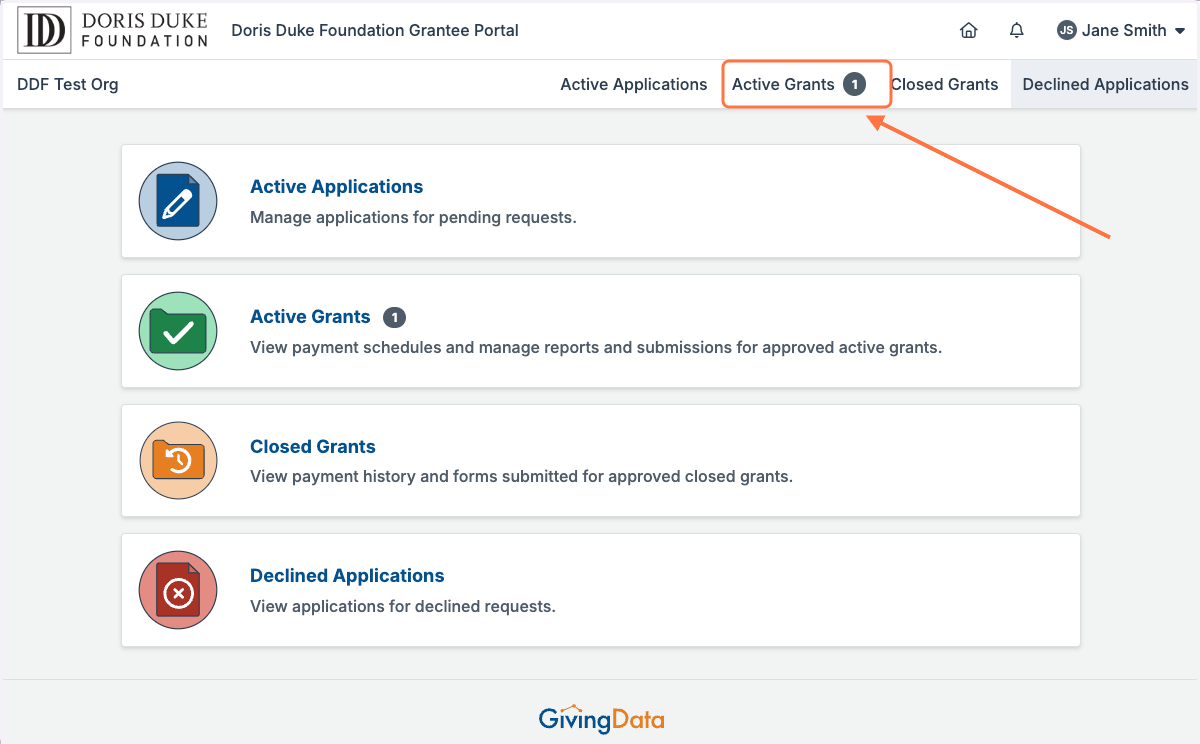Click the red Declined Applications icon
Viewport: 1200px width, 744px height.
coord(178,590)
